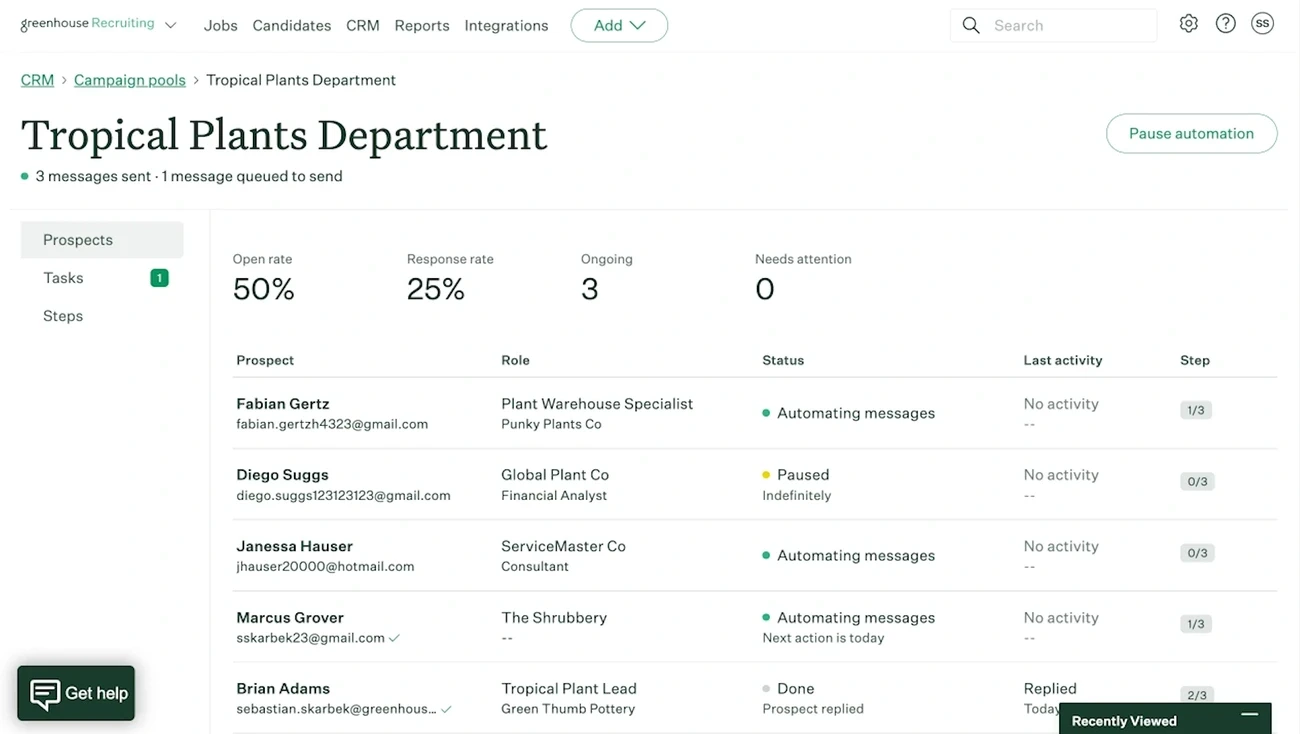This screenshot has height=734, width=1300.
Task: Click the Pause automation button
Action: point(1190,134)
